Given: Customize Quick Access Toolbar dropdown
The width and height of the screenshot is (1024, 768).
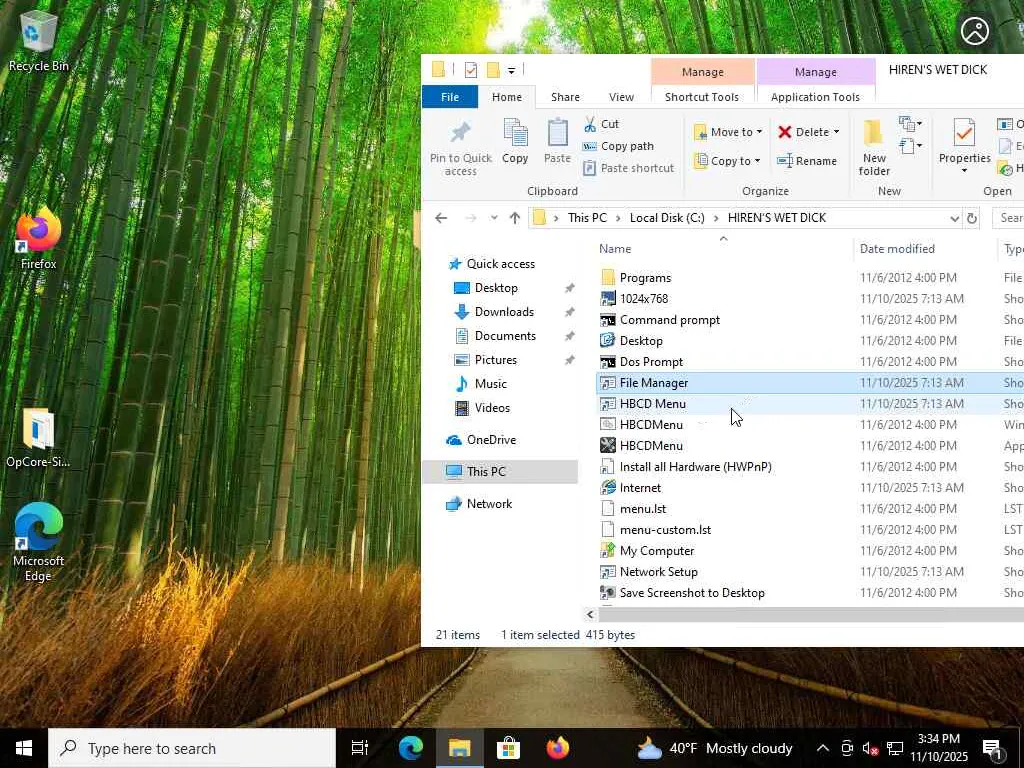Looking at the screenshot, I should (x=511, y=71).
